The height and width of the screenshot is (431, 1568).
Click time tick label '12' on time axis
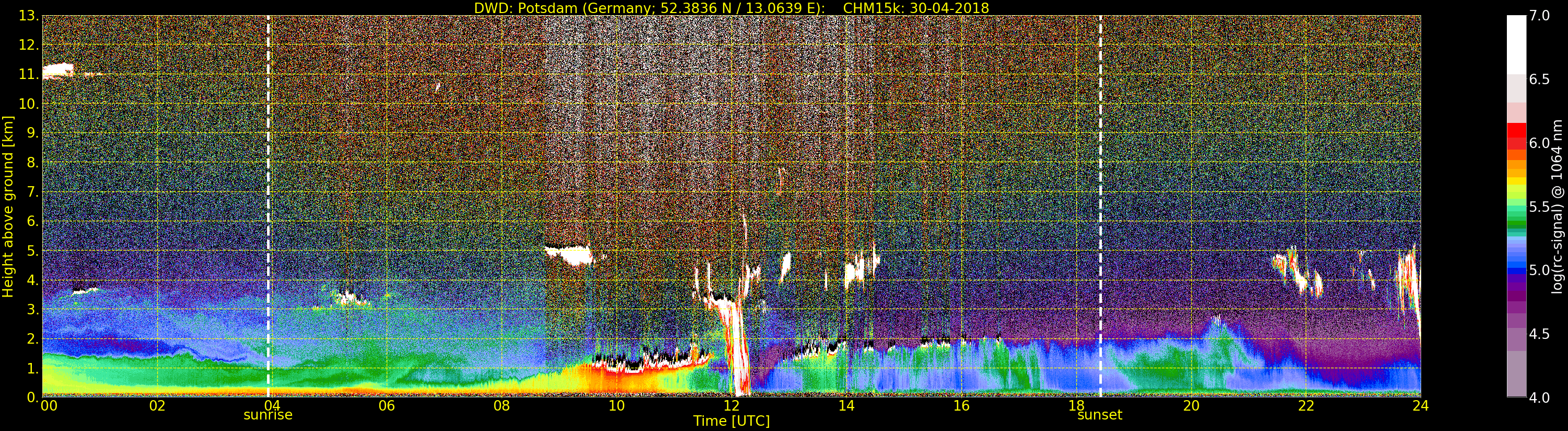[731, 405]
